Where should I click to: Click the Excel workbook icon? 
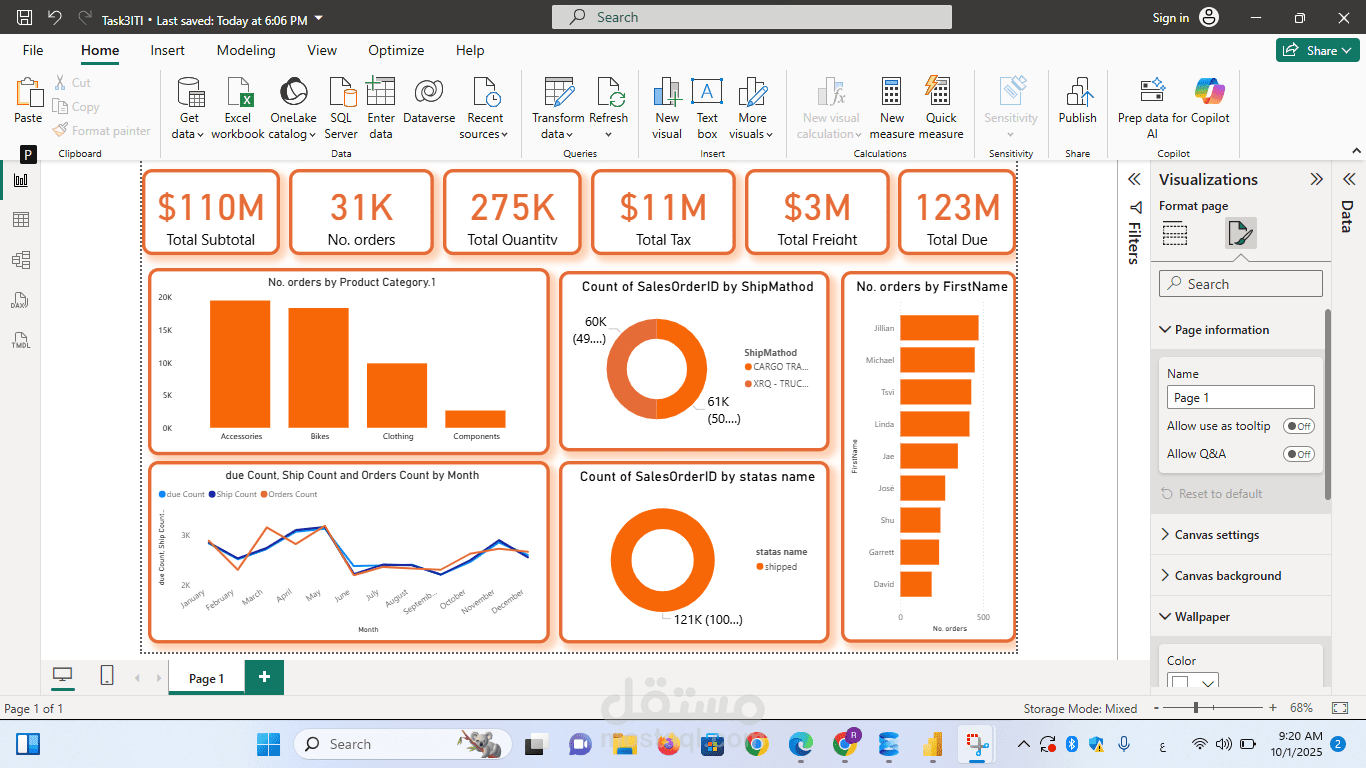238,108
